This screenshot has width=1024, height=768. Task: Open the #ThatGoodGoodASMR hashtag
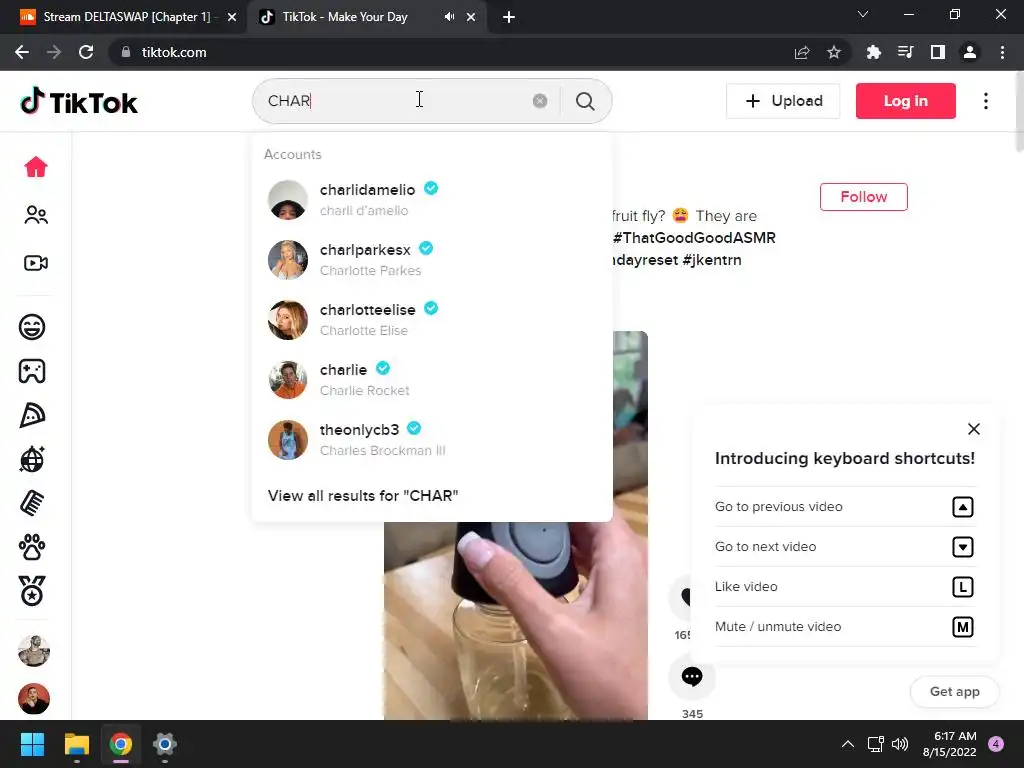[x=694, y=238]
